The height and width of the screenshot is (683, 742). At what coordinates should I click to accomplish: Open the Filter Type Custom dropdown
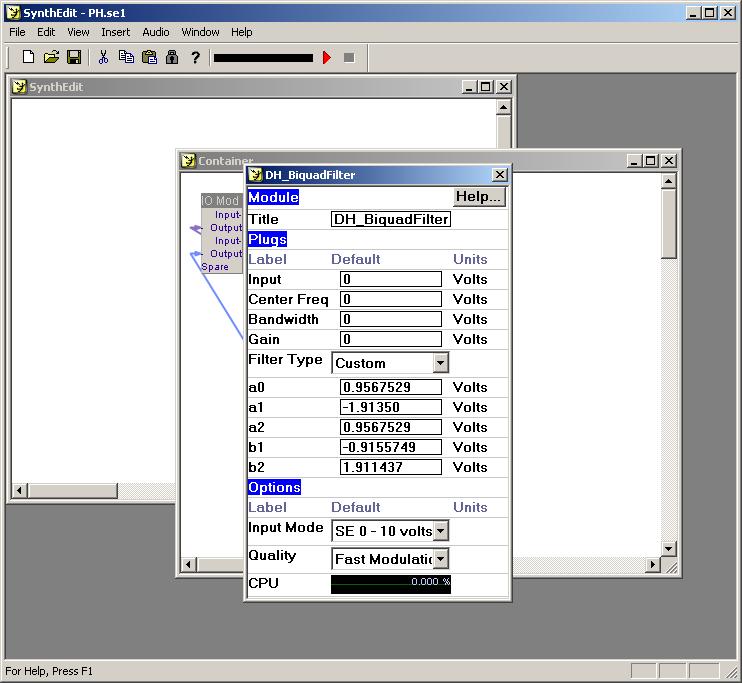(x=390, y=363)
